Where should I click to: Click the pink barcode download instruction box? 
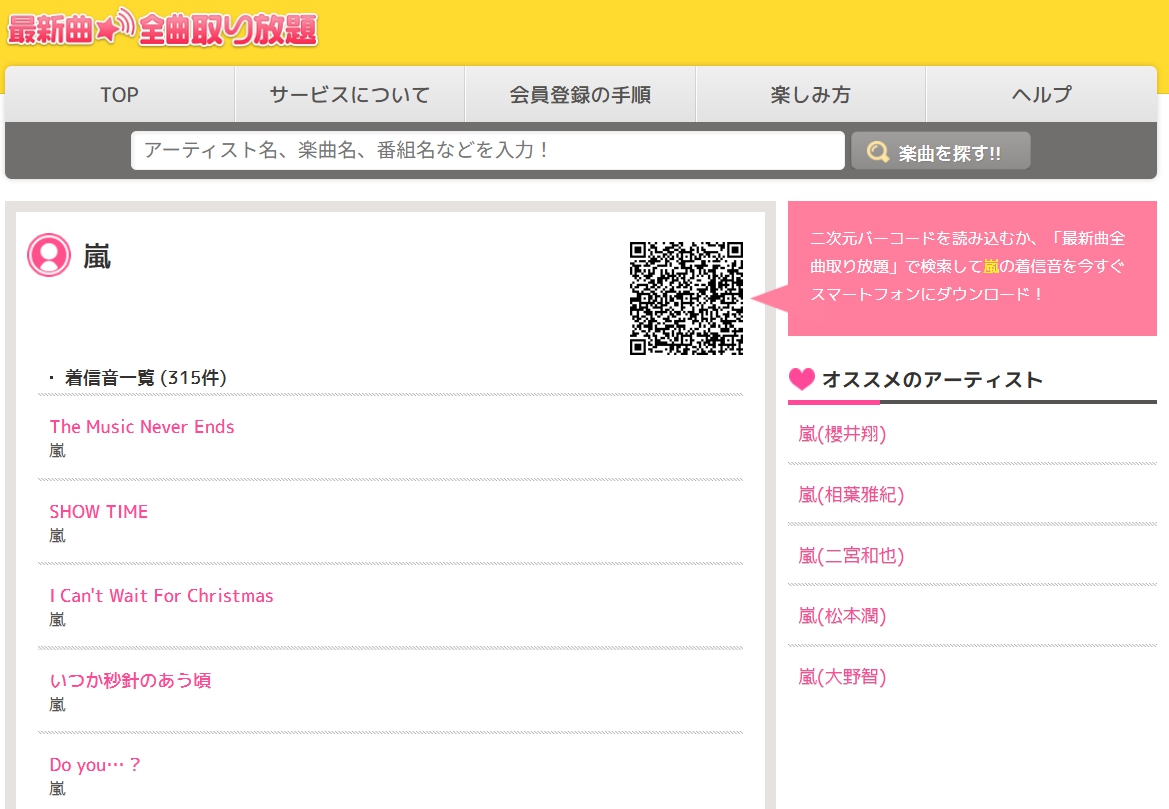pyautogui.click(x=972, y=268)
